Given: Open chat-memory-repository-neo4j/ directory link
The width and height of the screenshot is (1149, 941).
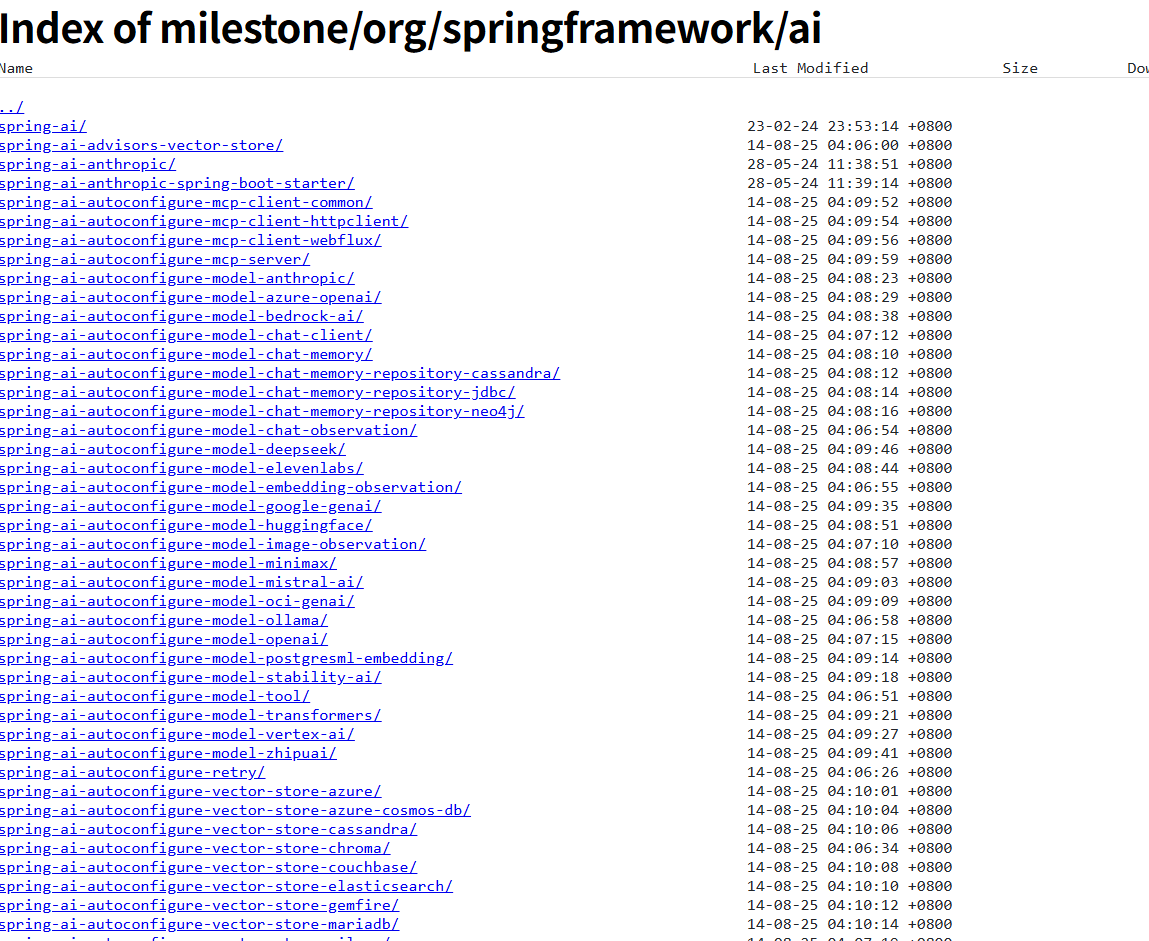Looking at the screenshot, I should 262,412.
